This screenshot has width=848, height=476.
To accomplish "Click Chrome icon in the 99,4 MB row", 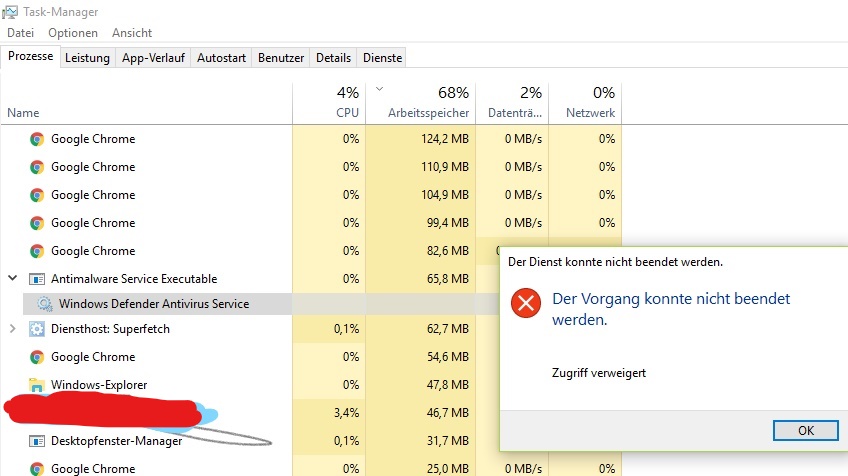I will click(x=37, y=223).
